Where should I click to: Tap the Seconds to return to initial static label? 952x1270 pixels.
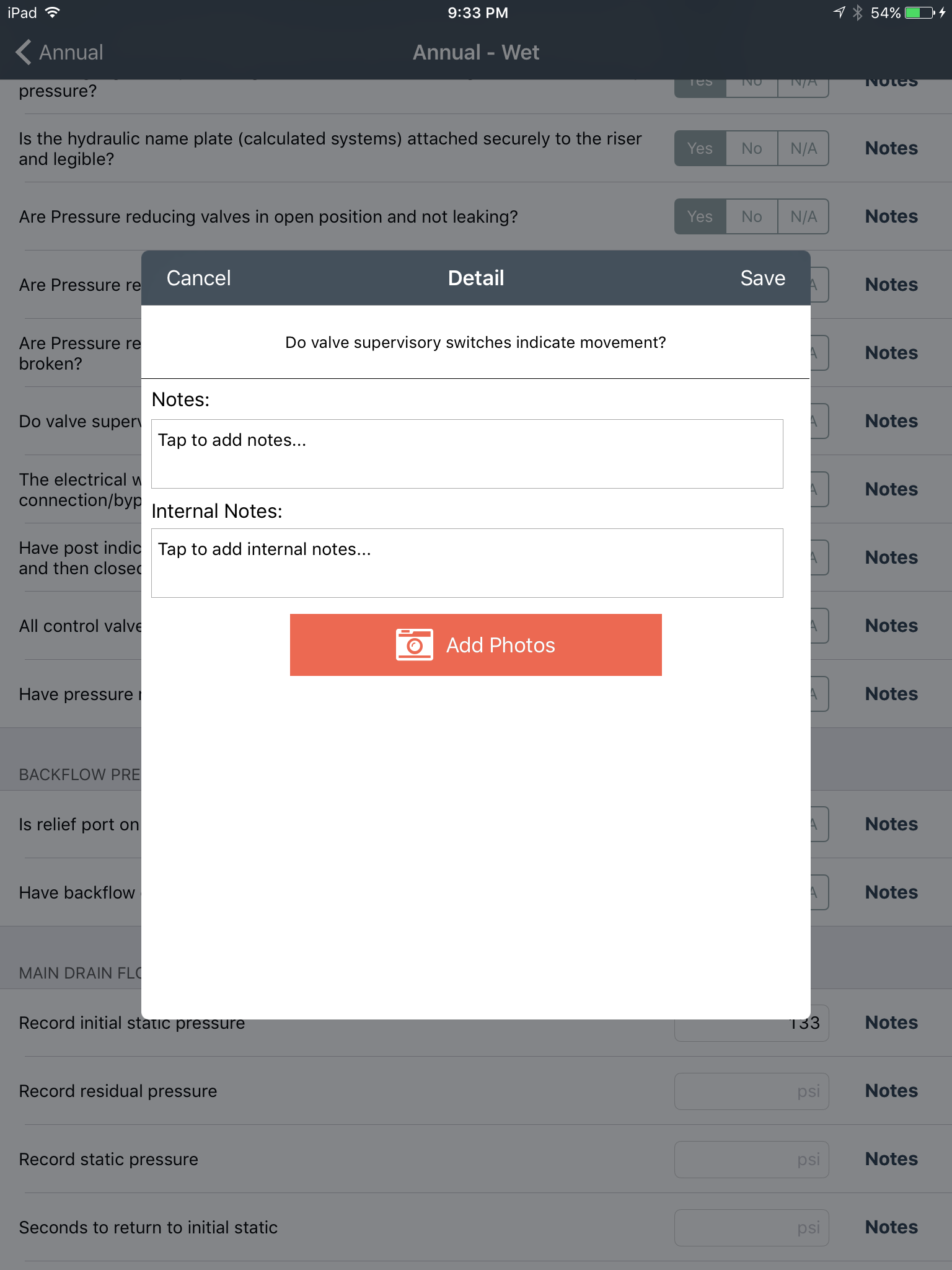(148, 1227)
